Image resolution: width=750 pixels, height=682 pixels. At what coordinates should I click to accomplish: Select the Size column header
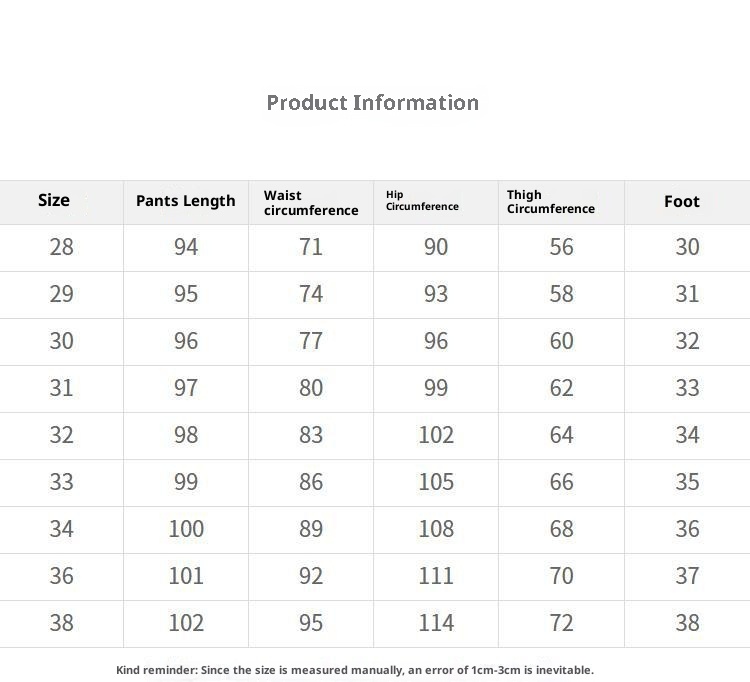point(54,200)
